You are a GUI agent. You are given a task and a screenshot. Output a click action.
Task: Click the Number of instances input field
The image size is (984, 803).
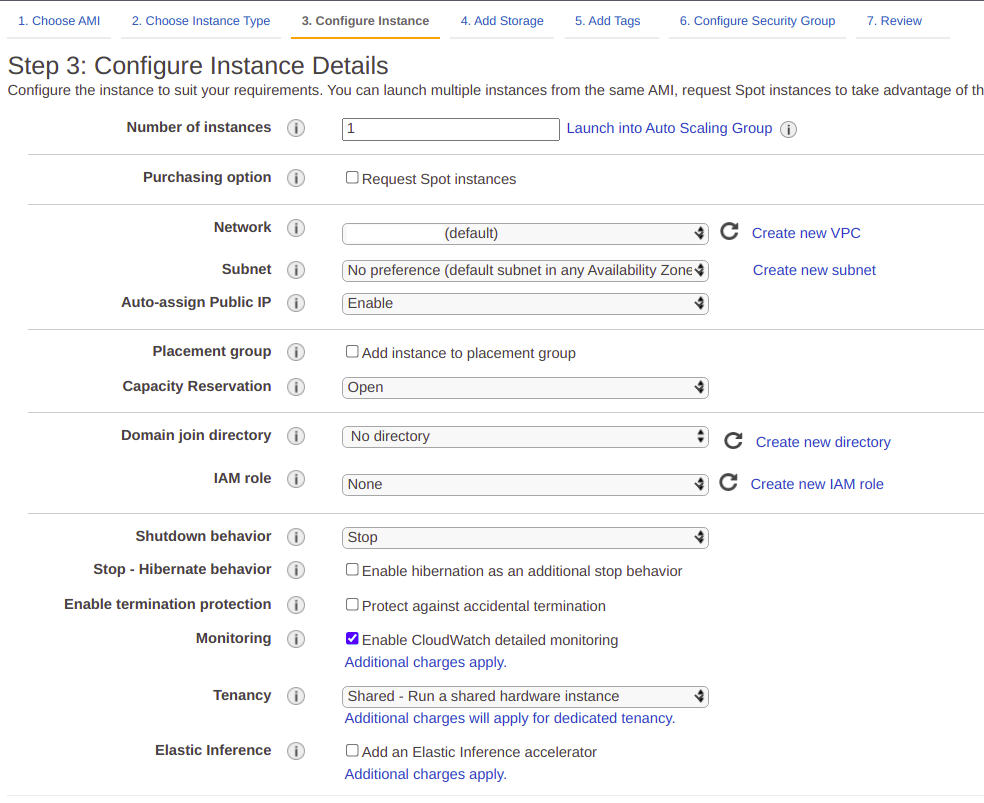tap(450, 129)
